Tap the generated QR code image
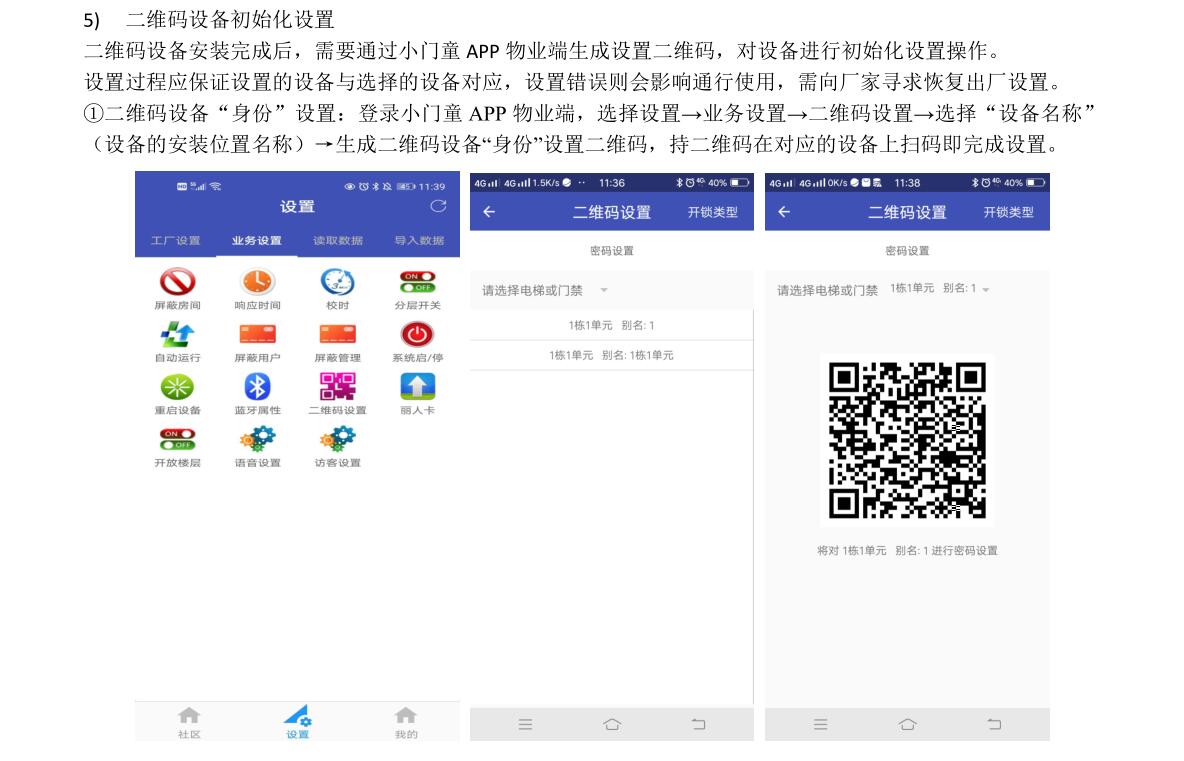1184x761 pixels. tap(907, 440)
